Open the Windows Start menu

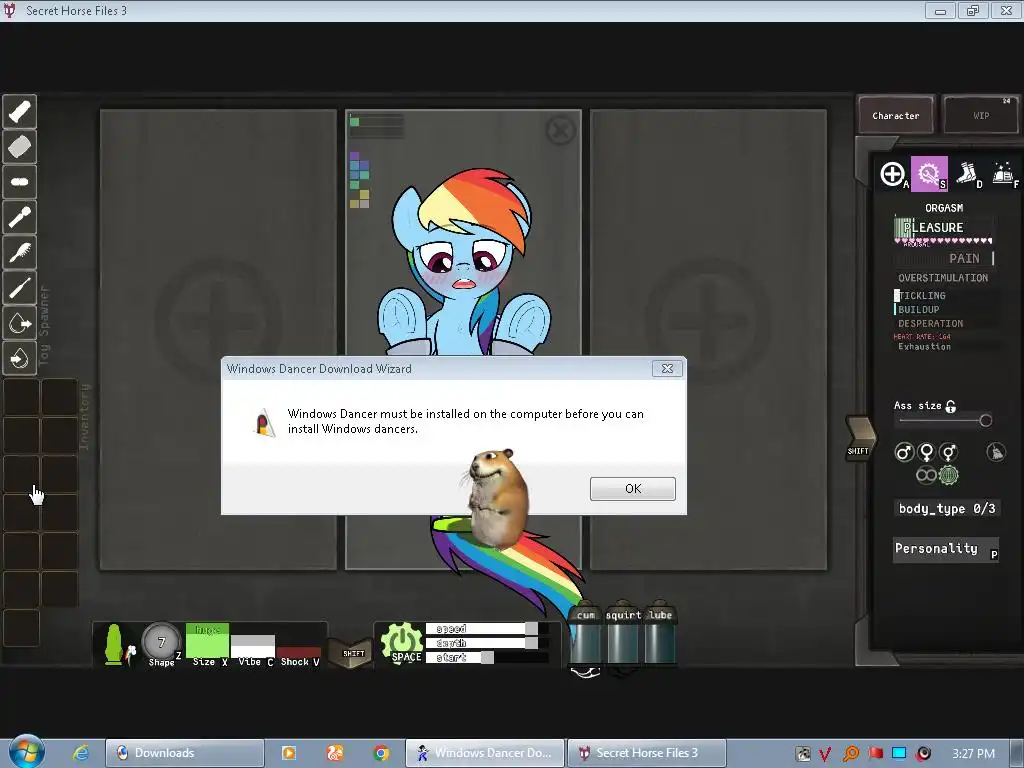[25, 752]
